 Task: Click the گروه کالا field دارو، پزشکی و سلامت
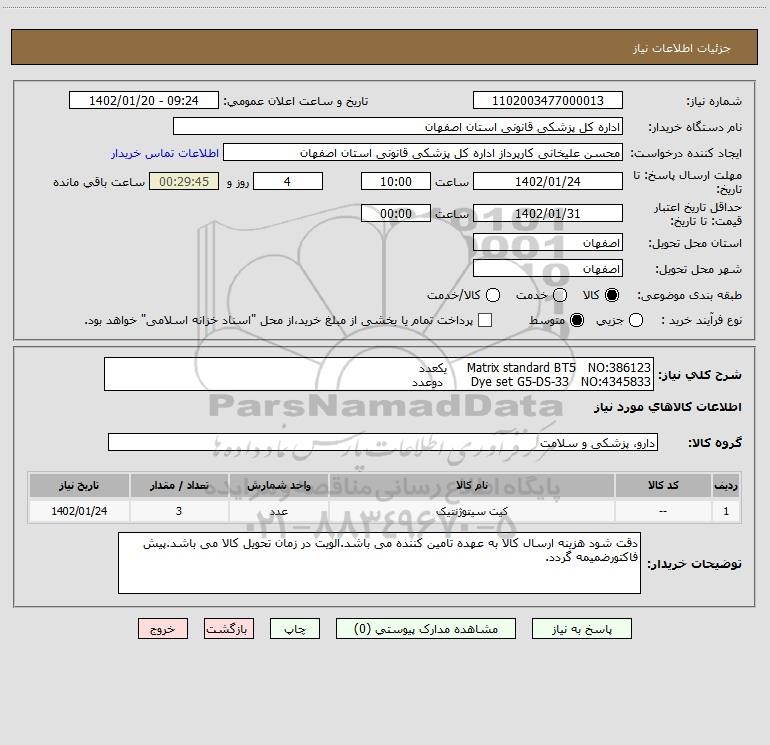383,442
